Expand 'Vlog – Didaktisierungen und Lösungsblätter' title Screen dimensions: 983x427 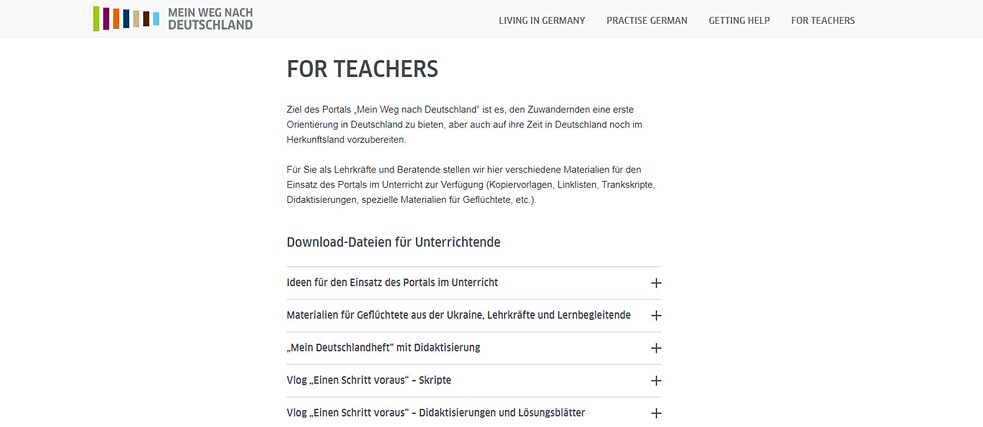pos(435,413)
